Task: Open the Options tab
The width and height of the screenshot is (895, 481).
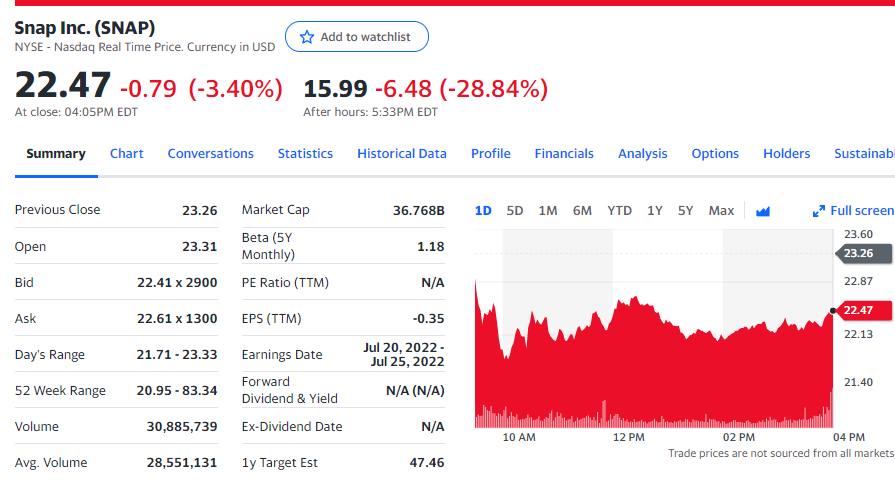Action: click(x=715, y=153)
